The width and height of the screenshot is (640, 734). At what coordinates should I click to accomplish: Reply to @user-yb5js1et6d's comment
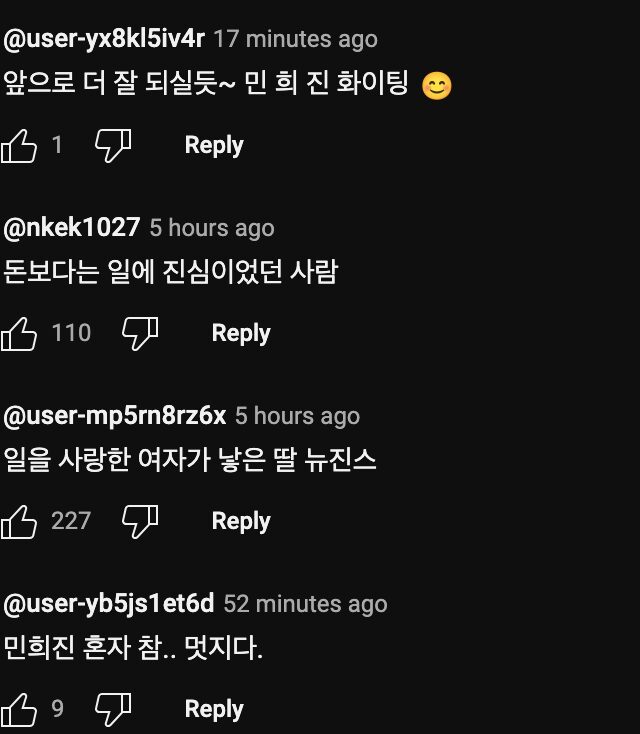pos(214,710)
